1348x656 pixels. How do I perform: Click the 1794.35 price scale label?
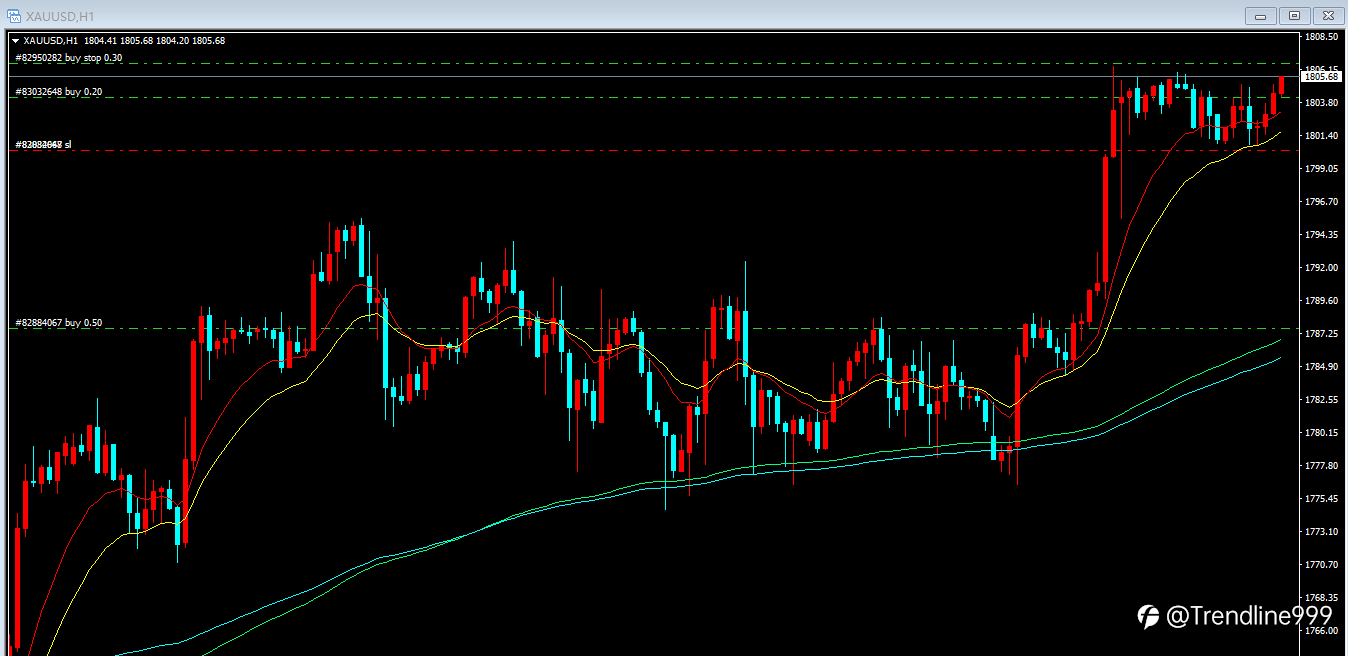1321,235
